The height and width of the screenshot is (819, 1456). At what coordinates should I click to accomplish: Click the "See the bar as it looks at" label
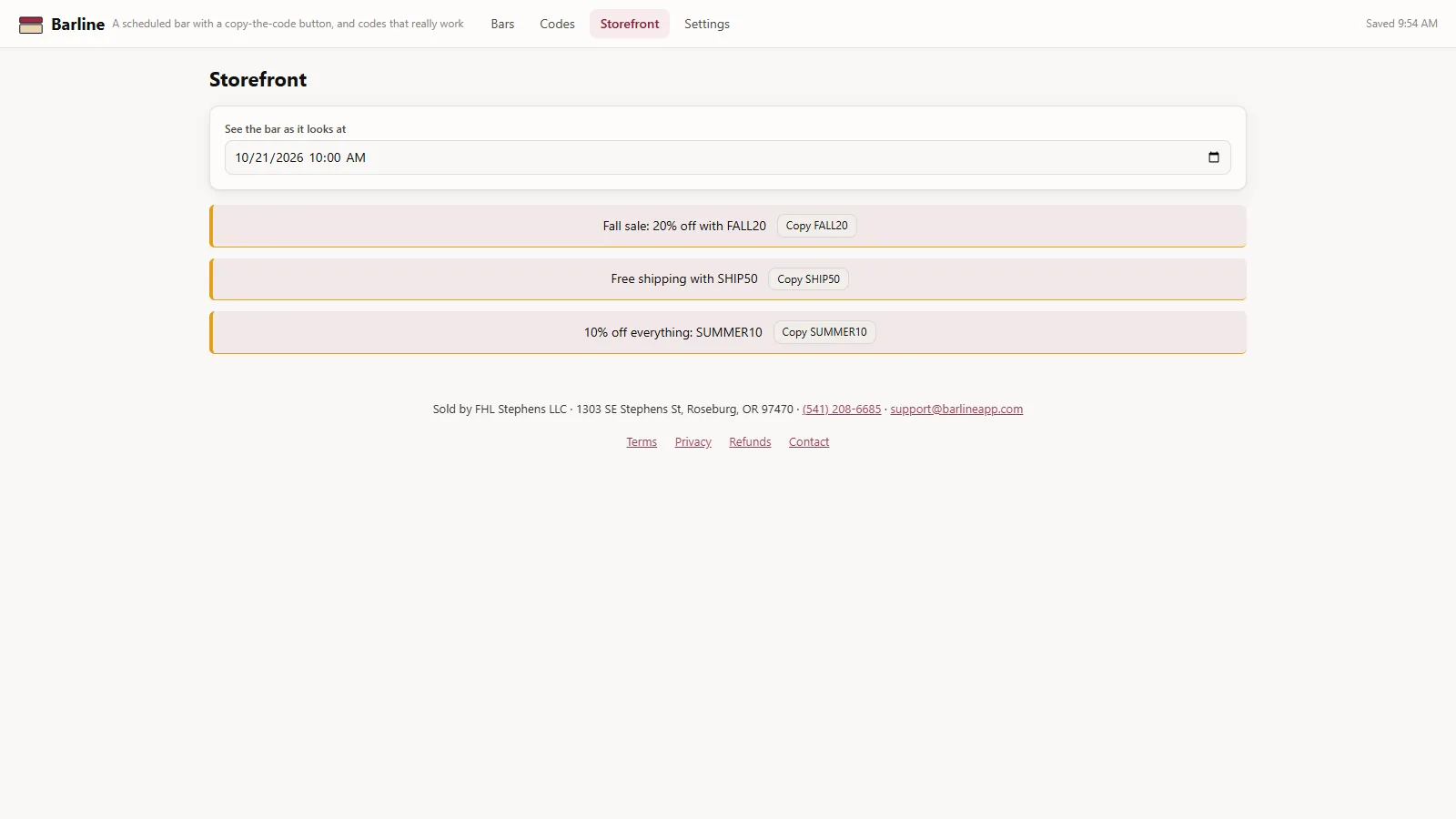click(x=286, y=129)
